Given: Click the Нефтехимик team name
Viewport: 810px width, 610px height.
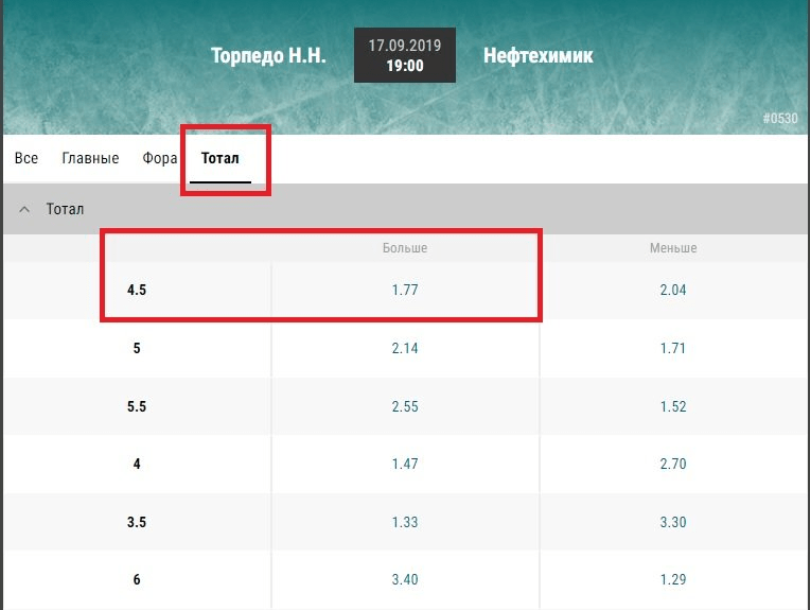Looking at the screenshot, I should tap(538, 56).
